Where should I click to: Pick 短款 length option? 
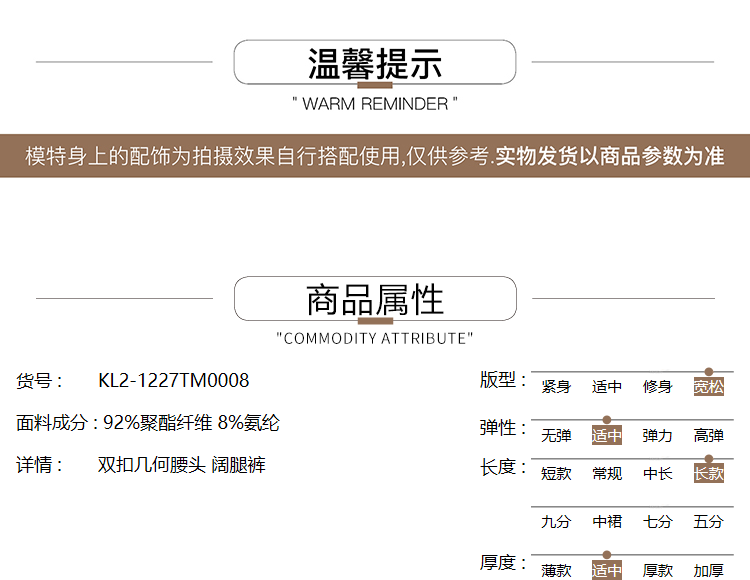pos(556,474)
